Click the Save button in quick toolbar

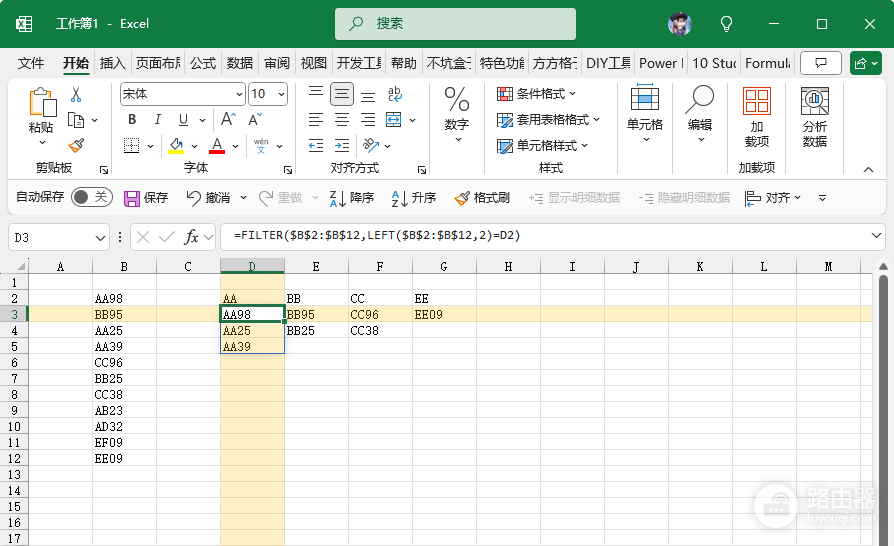pyautogui.click(x=146, y=198)
